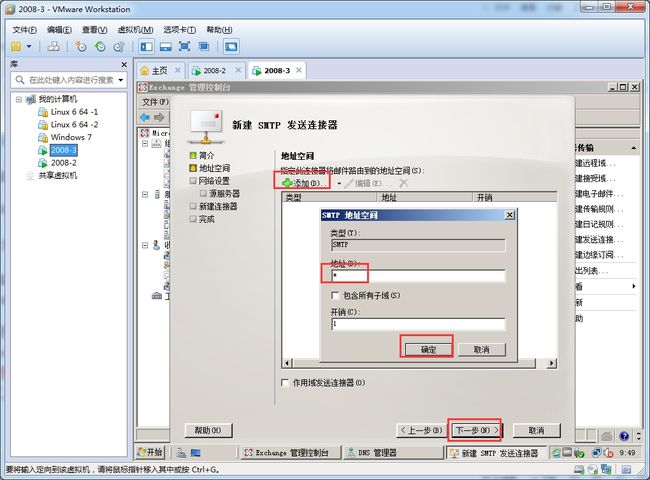
Task: Click the 开销 cost input field
Action: click(418, 324)
